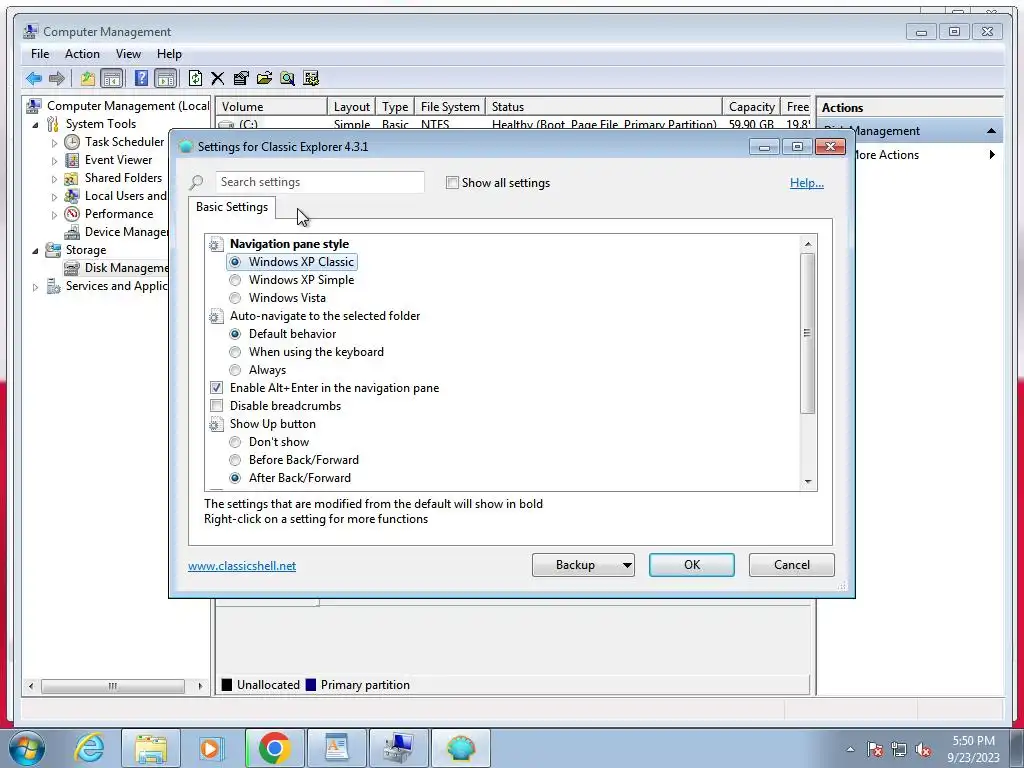Click the magnifier icon beside Search settings

pos(197,183)
